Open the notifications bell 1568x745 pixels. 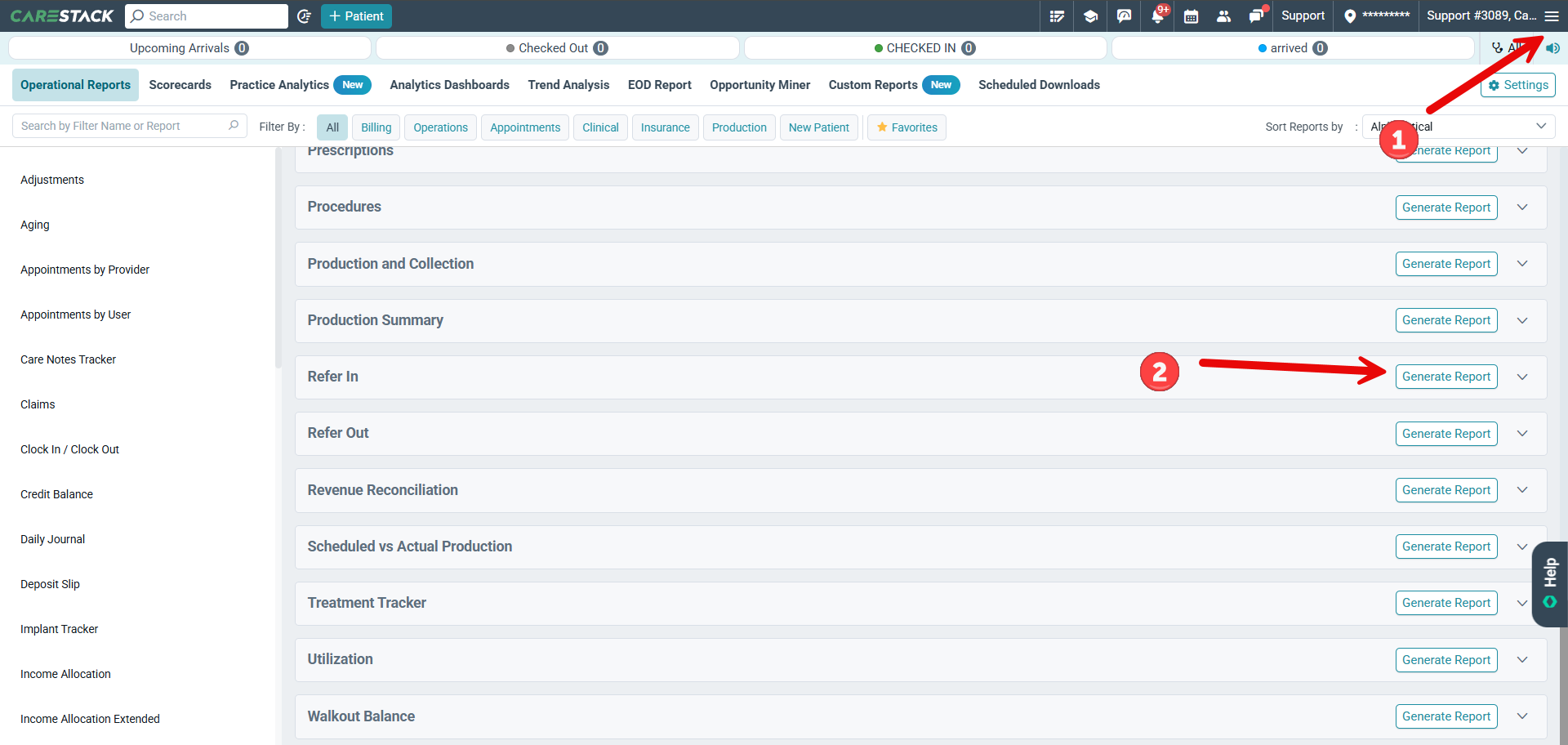(x=1158, y=16)
